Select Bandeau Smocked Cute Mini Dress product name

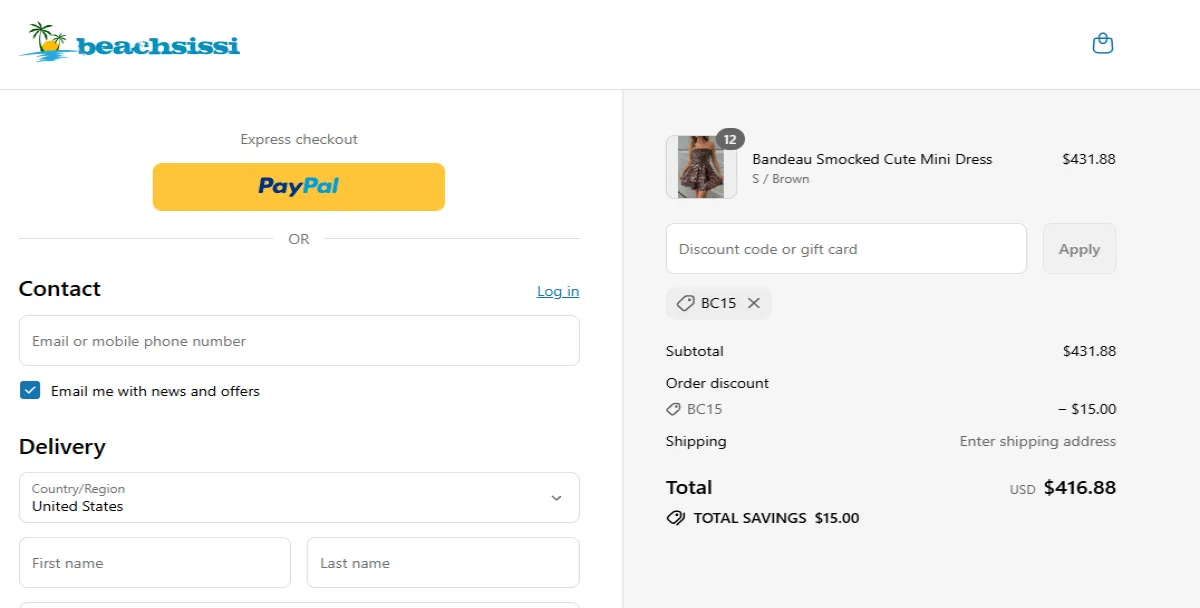point(872,159)
